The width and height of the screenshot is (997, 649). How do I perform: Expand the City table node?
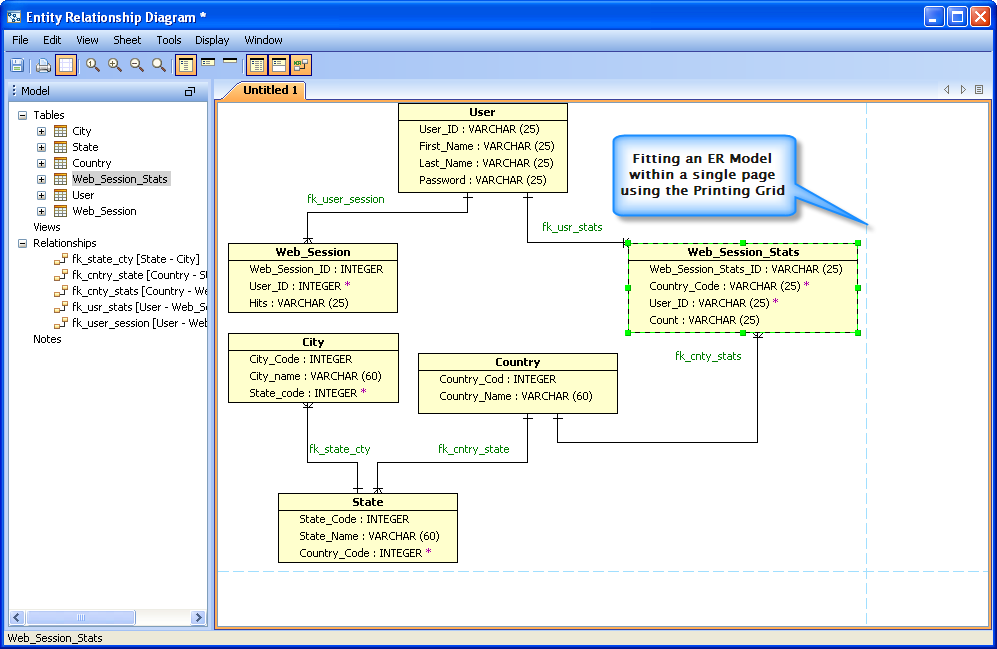click(41, 132)
